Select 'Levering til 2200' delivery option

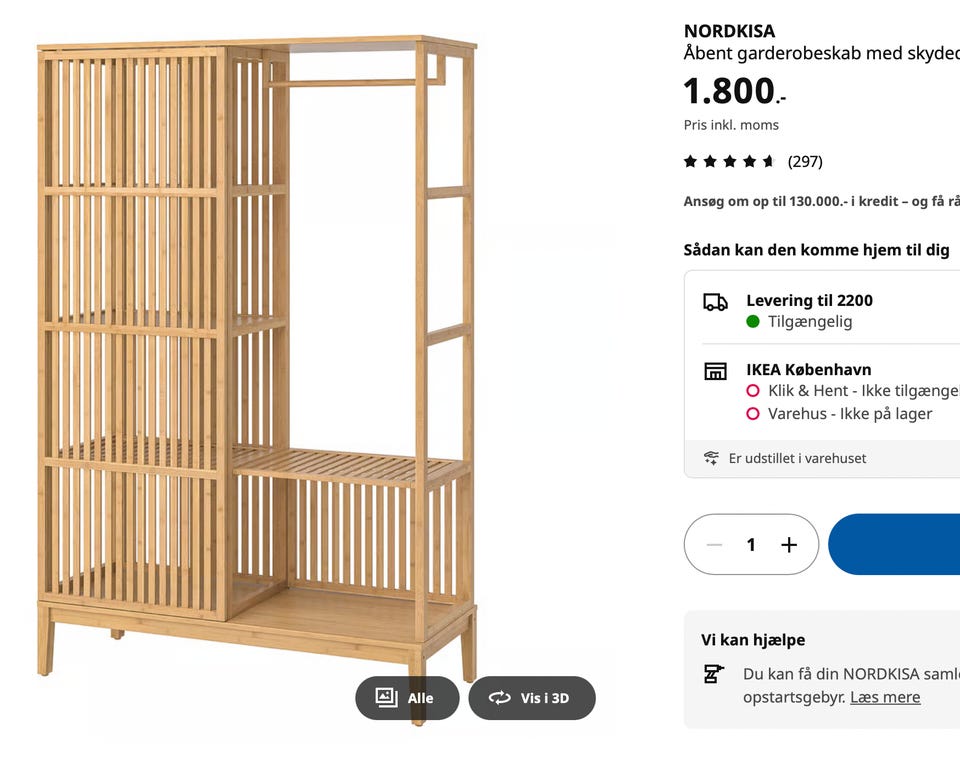809,300
